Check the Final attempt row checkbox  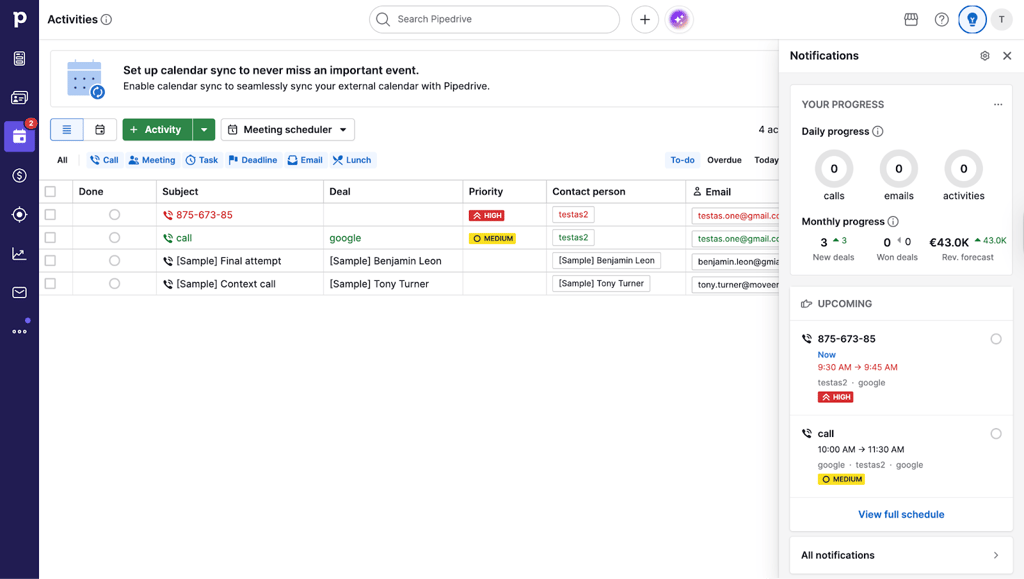tap(50, 260)
